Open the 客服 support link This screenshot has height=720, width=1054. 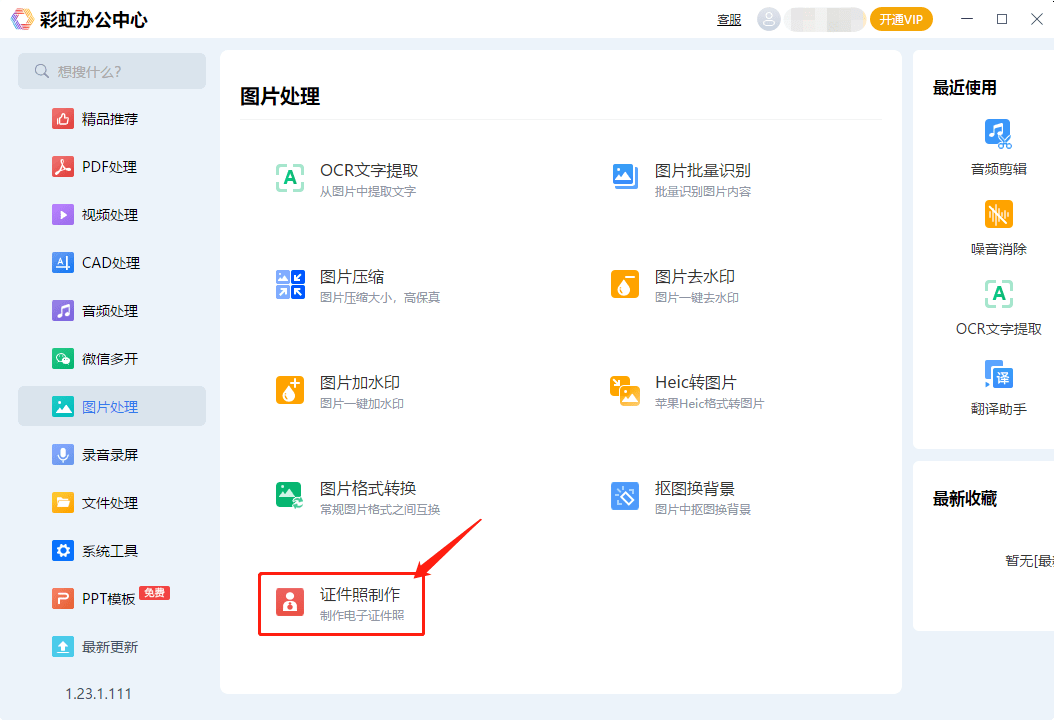729,20
